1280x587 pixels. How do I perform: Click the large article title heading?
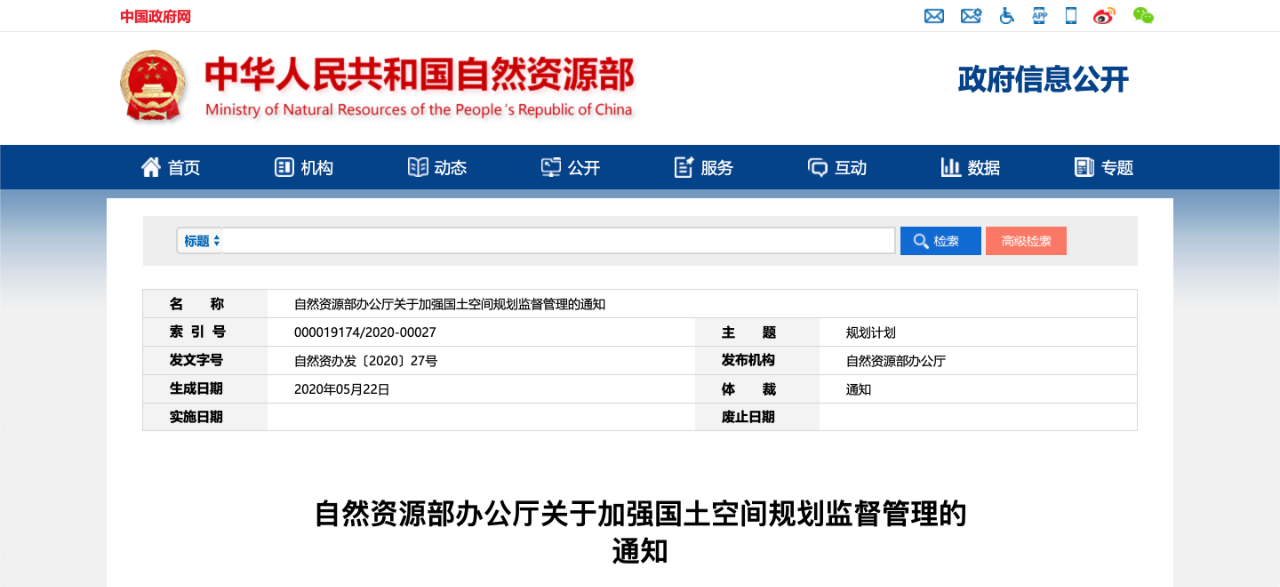[x=640, y=532]
